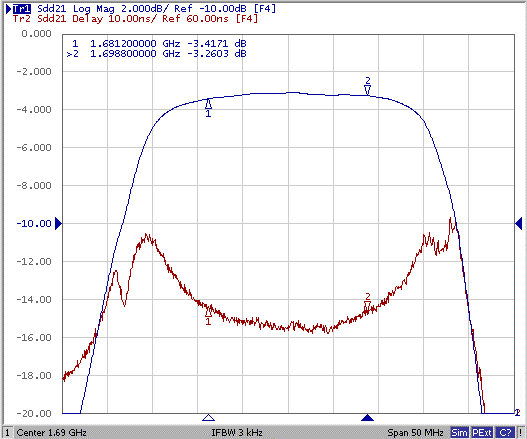This screenshot has width=527, height=439.
Task: Click the exclamation warning indicator in status bar
Action: (520, 433)
